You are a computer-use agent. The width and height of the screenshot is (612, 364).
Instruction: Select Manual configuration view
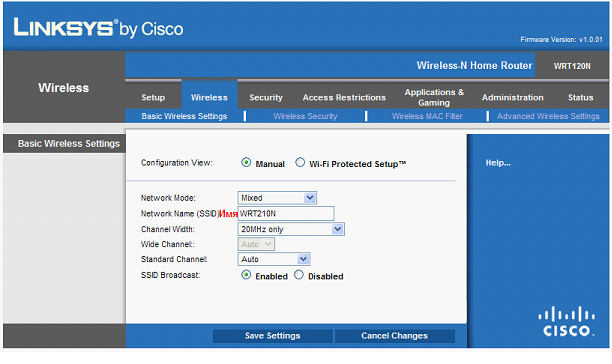point(246,162)
